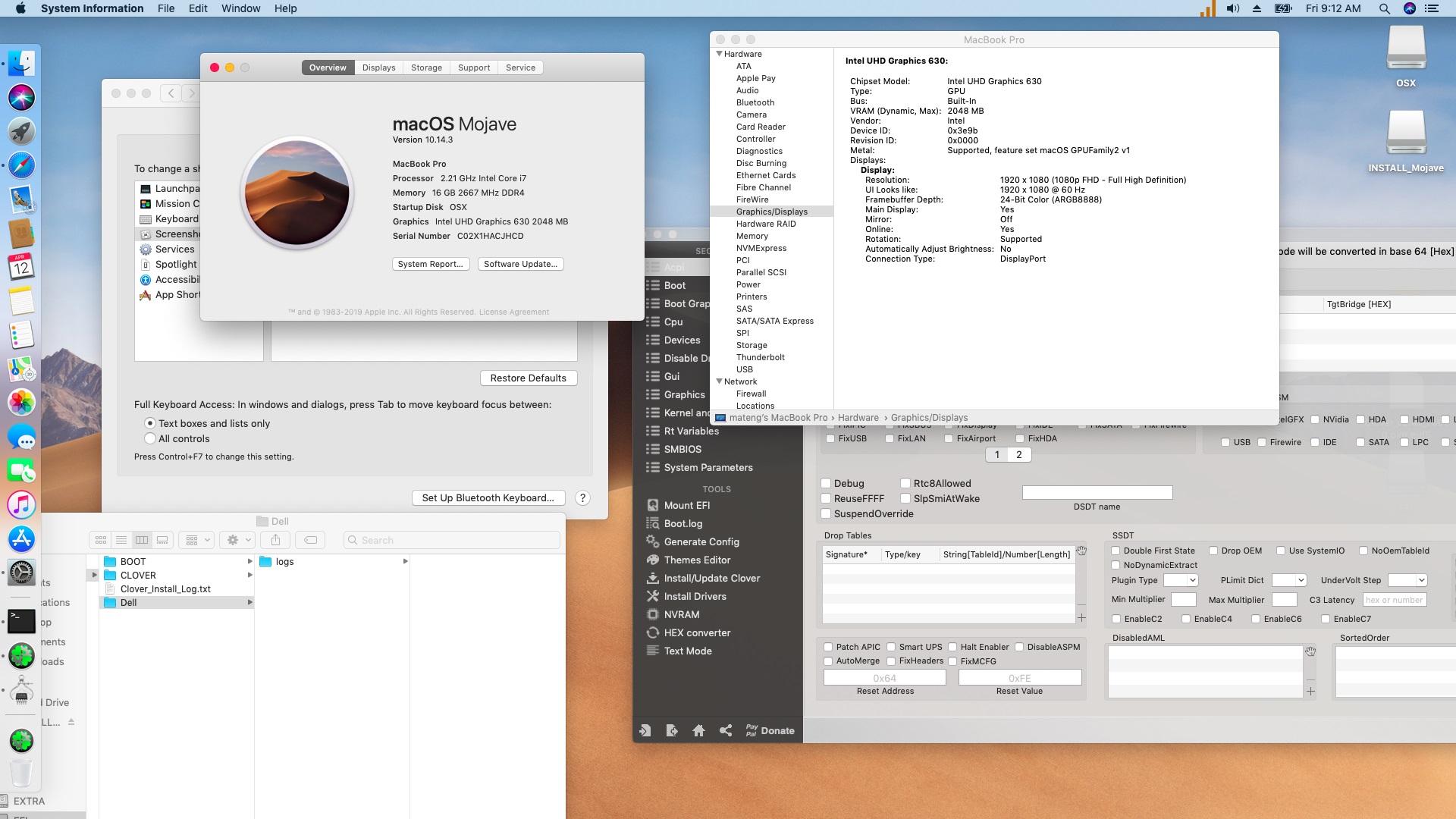Go to page 2 of ACPI fixes
This screenshot has height=819, width=1456.
(x=1019, y=454)
